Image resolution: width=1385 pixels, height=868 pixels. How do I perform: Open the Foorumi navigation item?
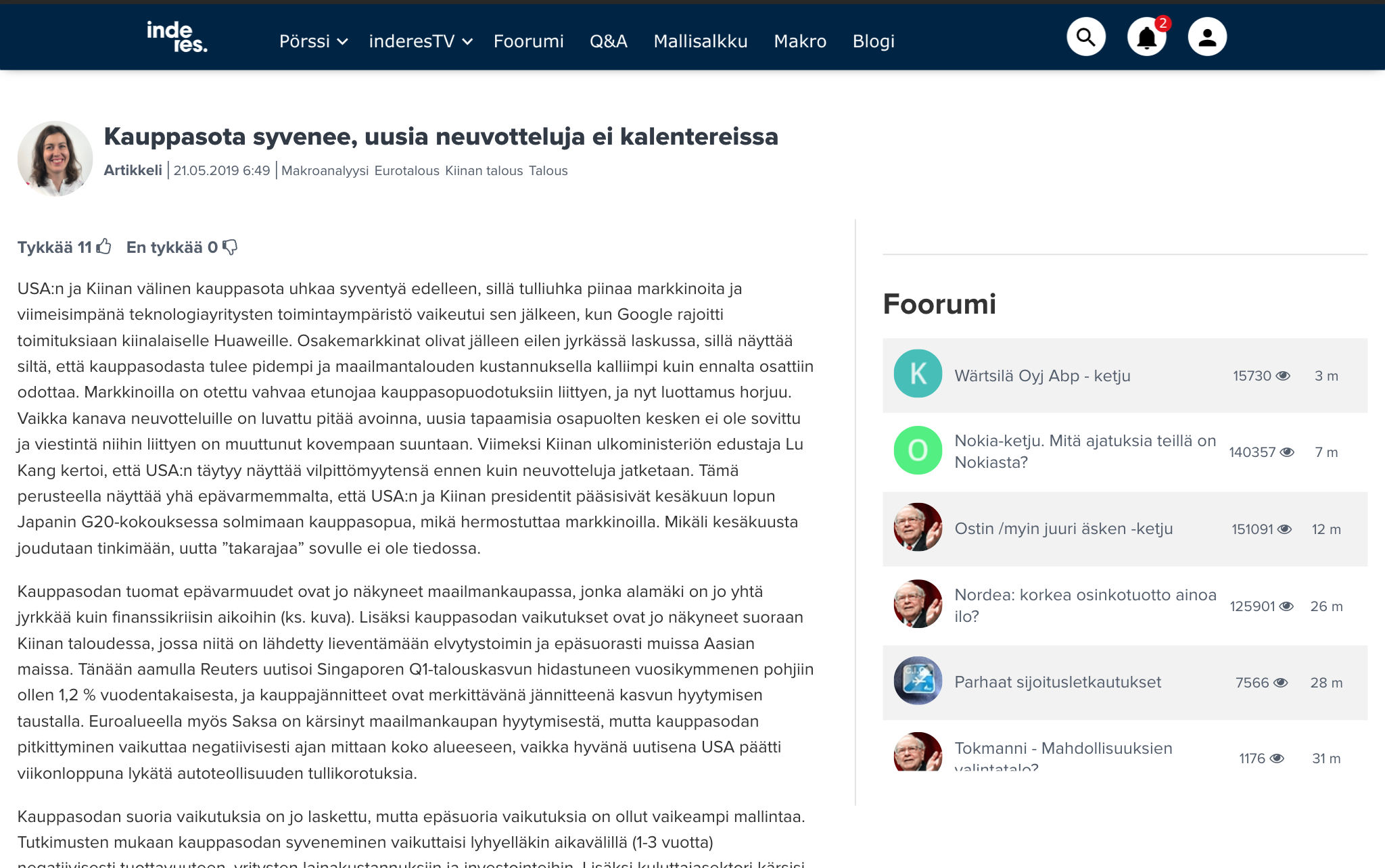click(529, 41)
